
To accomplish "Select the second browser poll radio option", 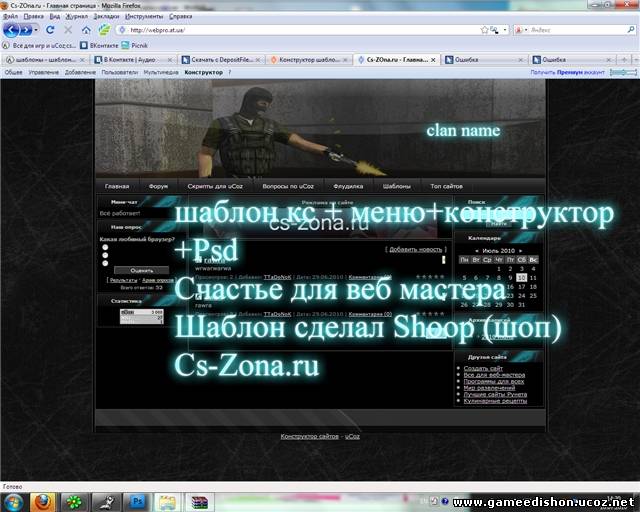I will click(x=104, y=256).
